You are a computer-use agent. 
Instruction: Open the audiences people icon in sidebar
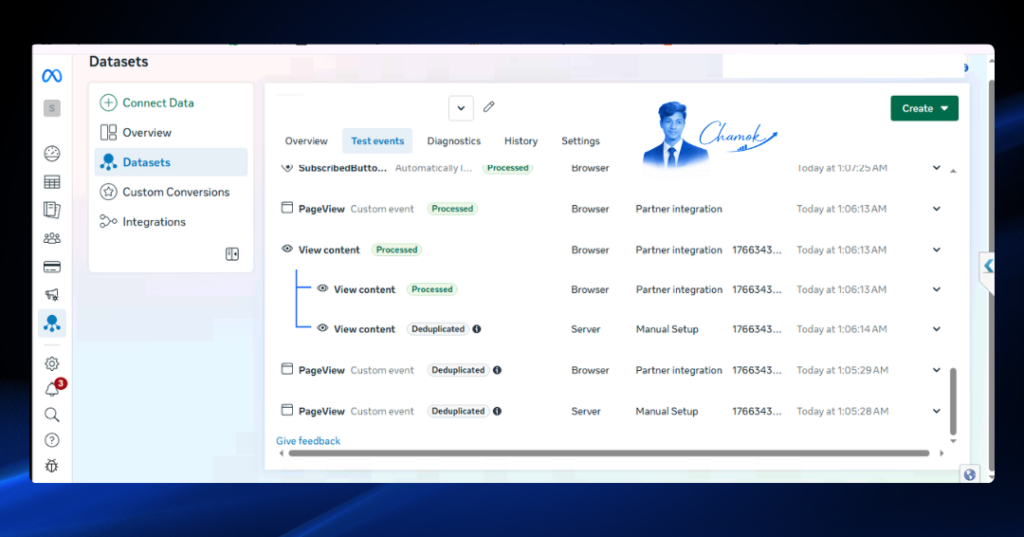pyautogui.click(x=52, y=238)
